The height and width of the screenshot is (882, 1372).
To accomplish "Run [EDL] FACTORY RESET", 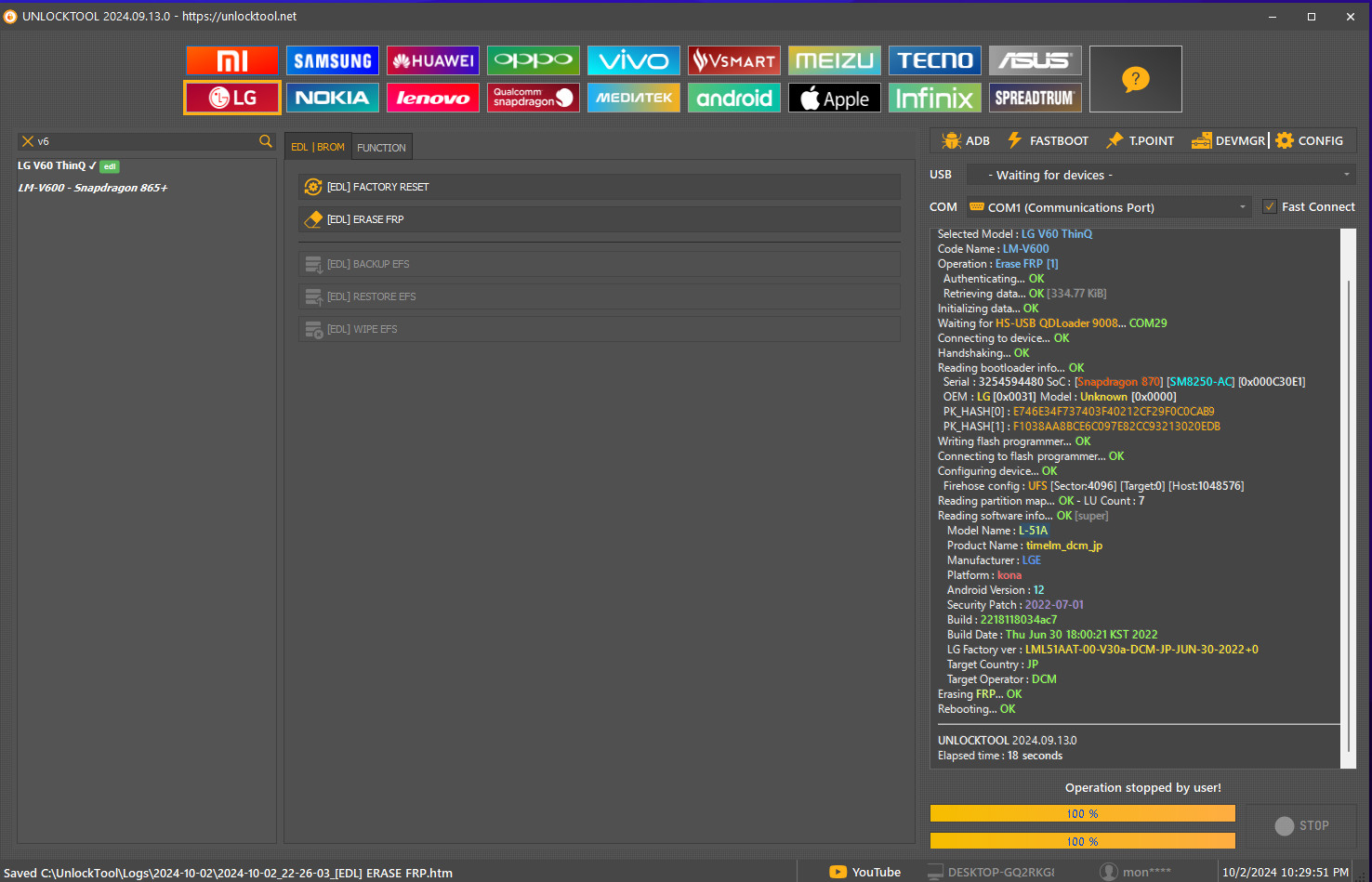I will (x=600, y=187).
